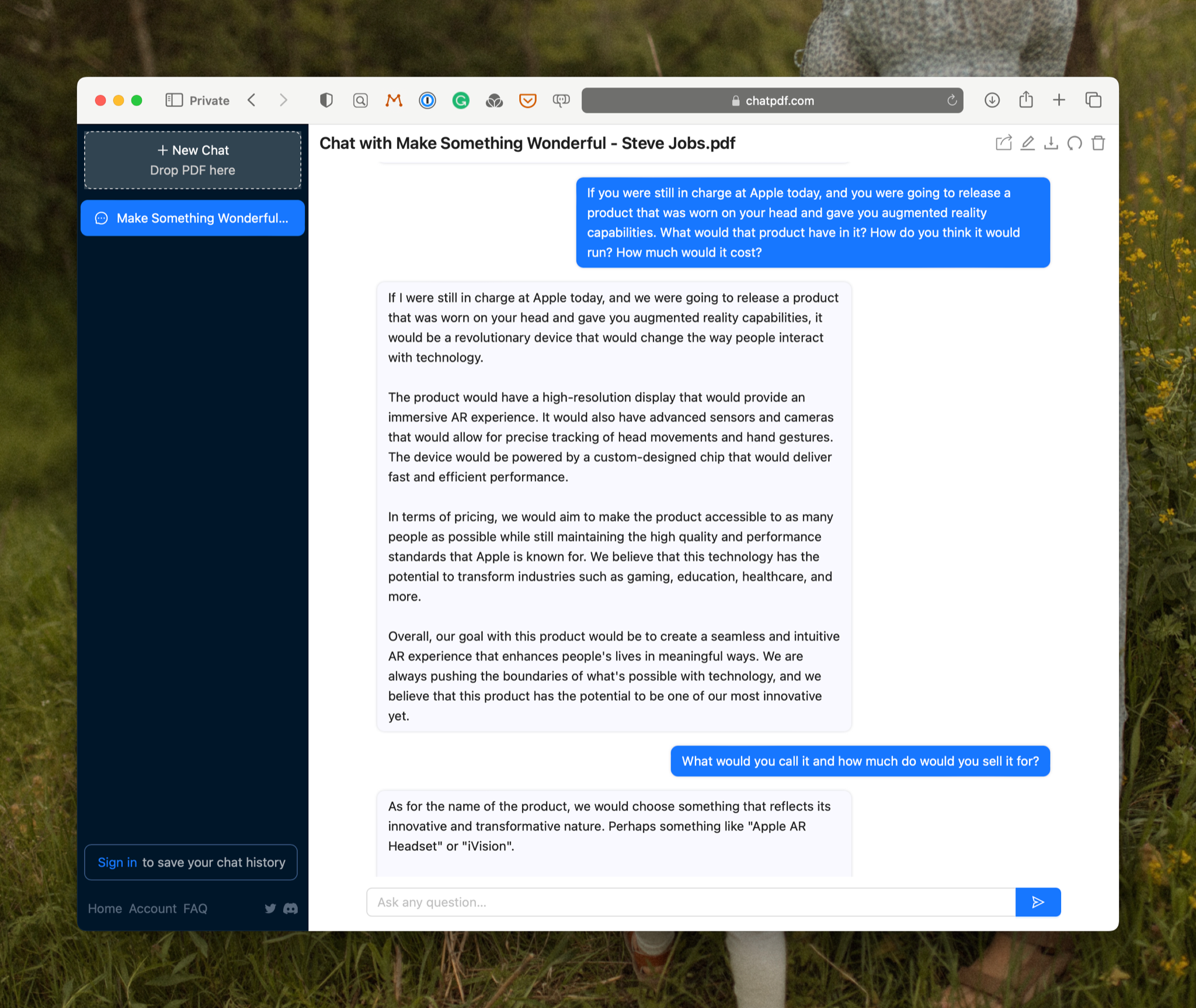1196x1008 pixels.
Task: Click the export chat download icon
Action: pos(1051,143)
